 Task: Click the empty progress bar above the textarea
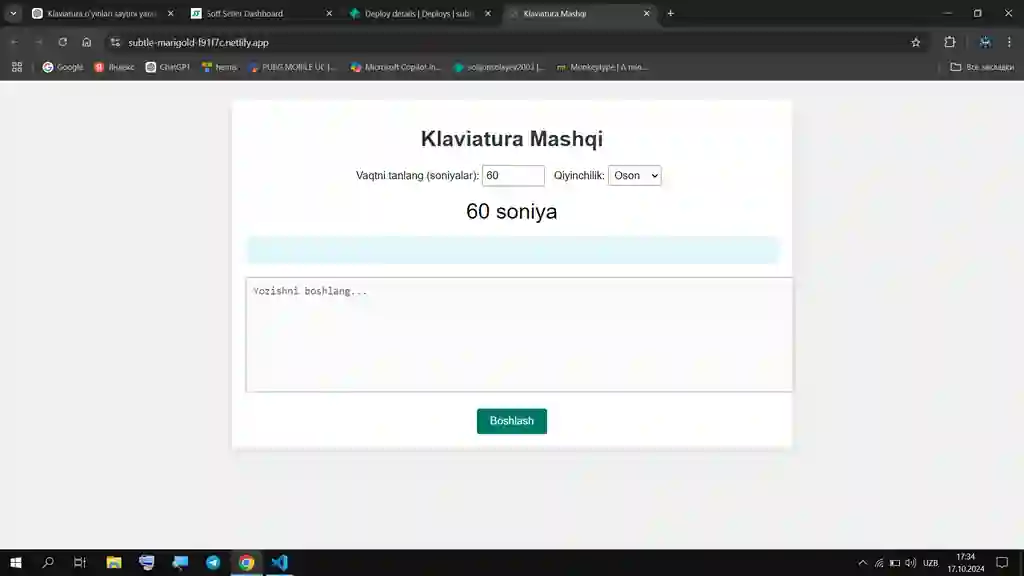(x=512, y=249)
